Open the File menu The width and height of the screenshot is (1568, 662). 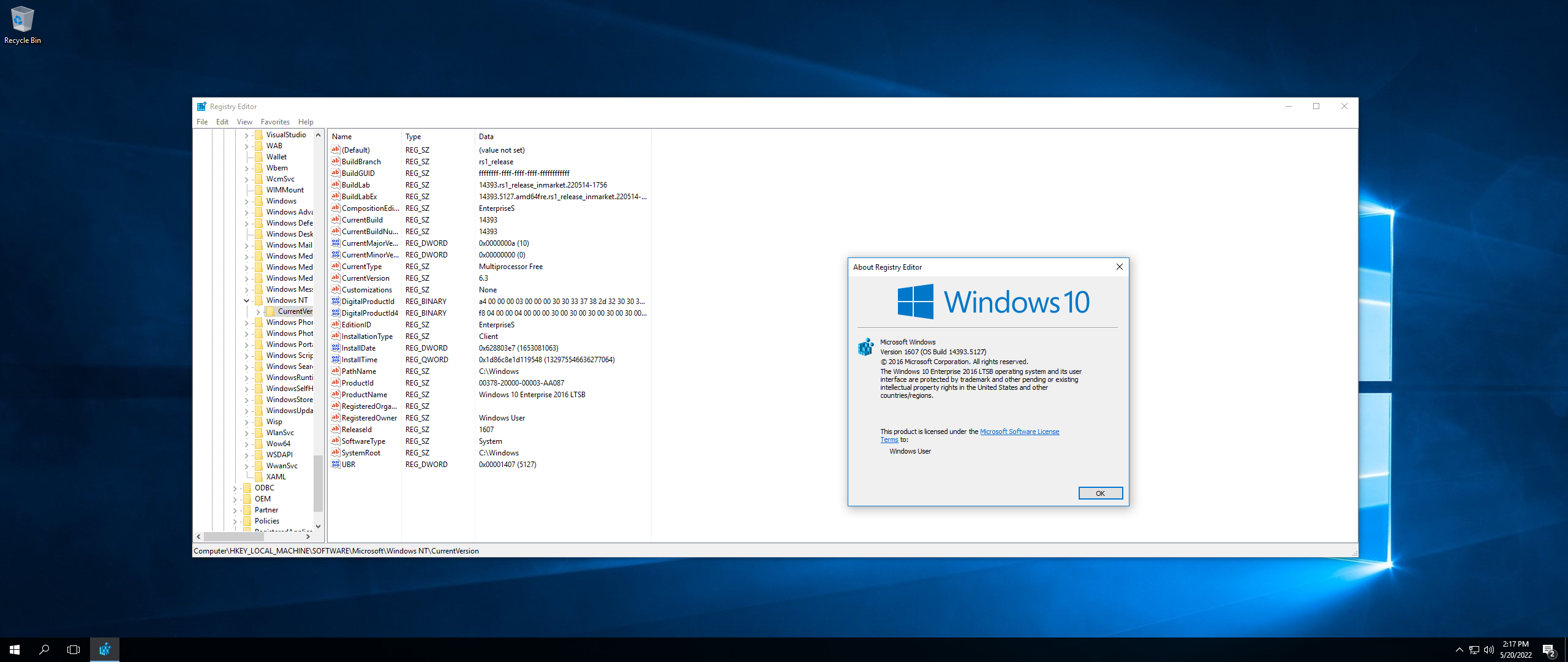click(202, 122)
